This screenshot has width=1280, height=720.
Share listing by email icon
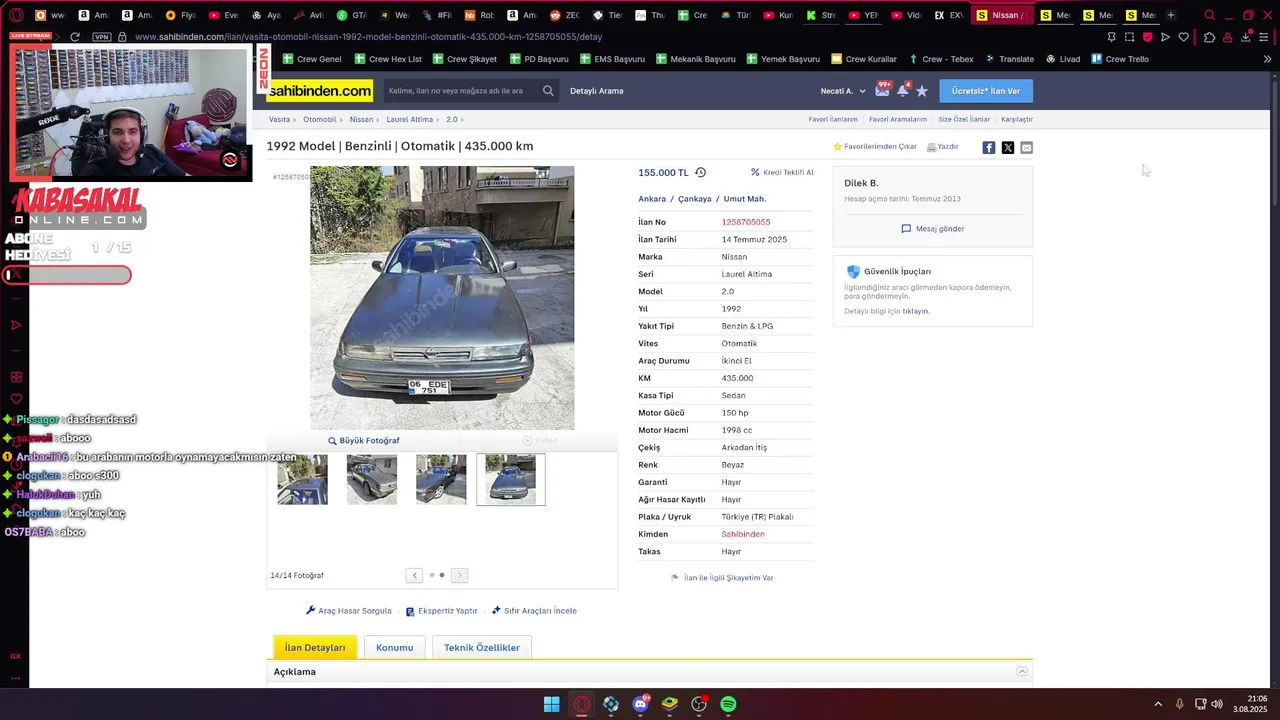(x=1026, y=147)
